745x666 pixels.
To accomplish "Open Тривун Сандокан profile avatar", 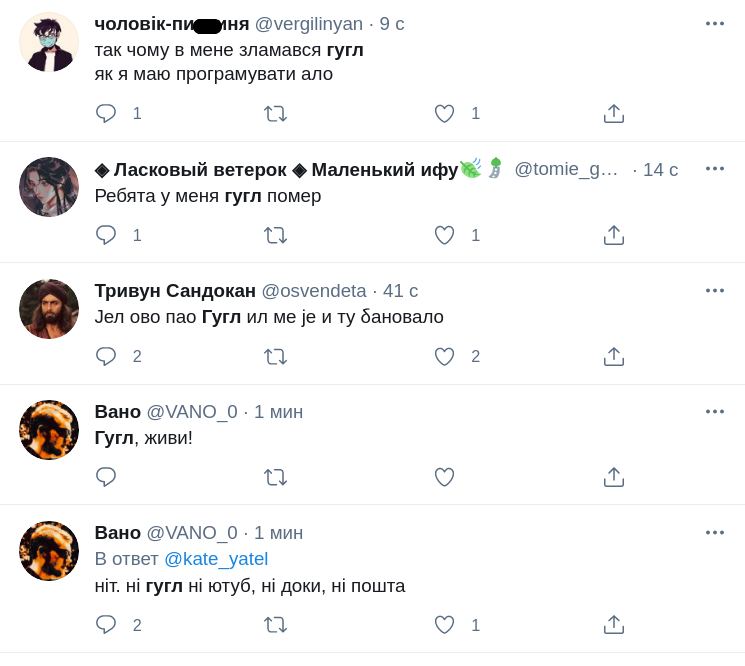I will click(49, 309).
